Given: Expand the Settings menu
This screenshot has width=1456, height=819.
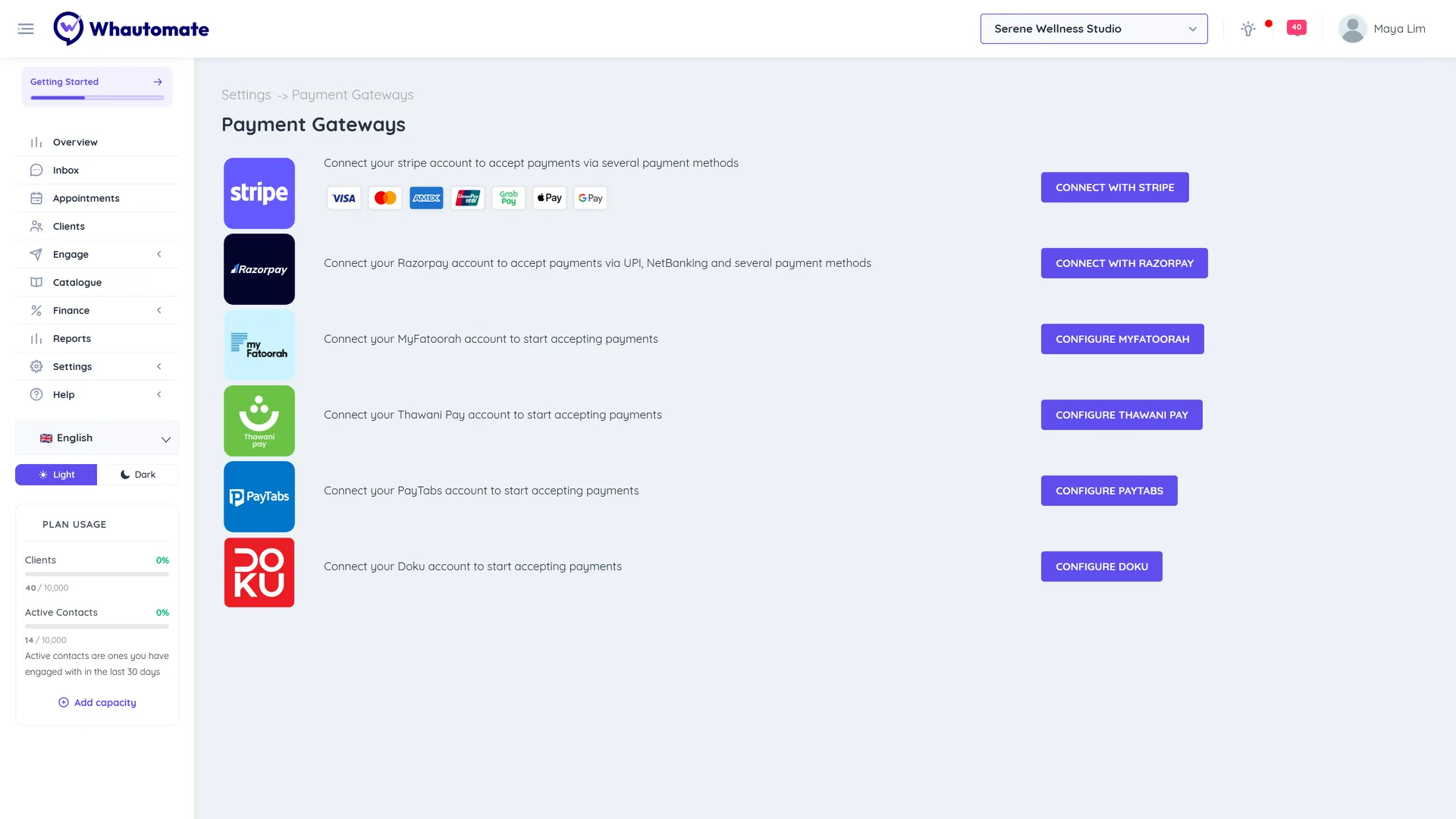Looking at the screenshot, I should coord(97,366).
